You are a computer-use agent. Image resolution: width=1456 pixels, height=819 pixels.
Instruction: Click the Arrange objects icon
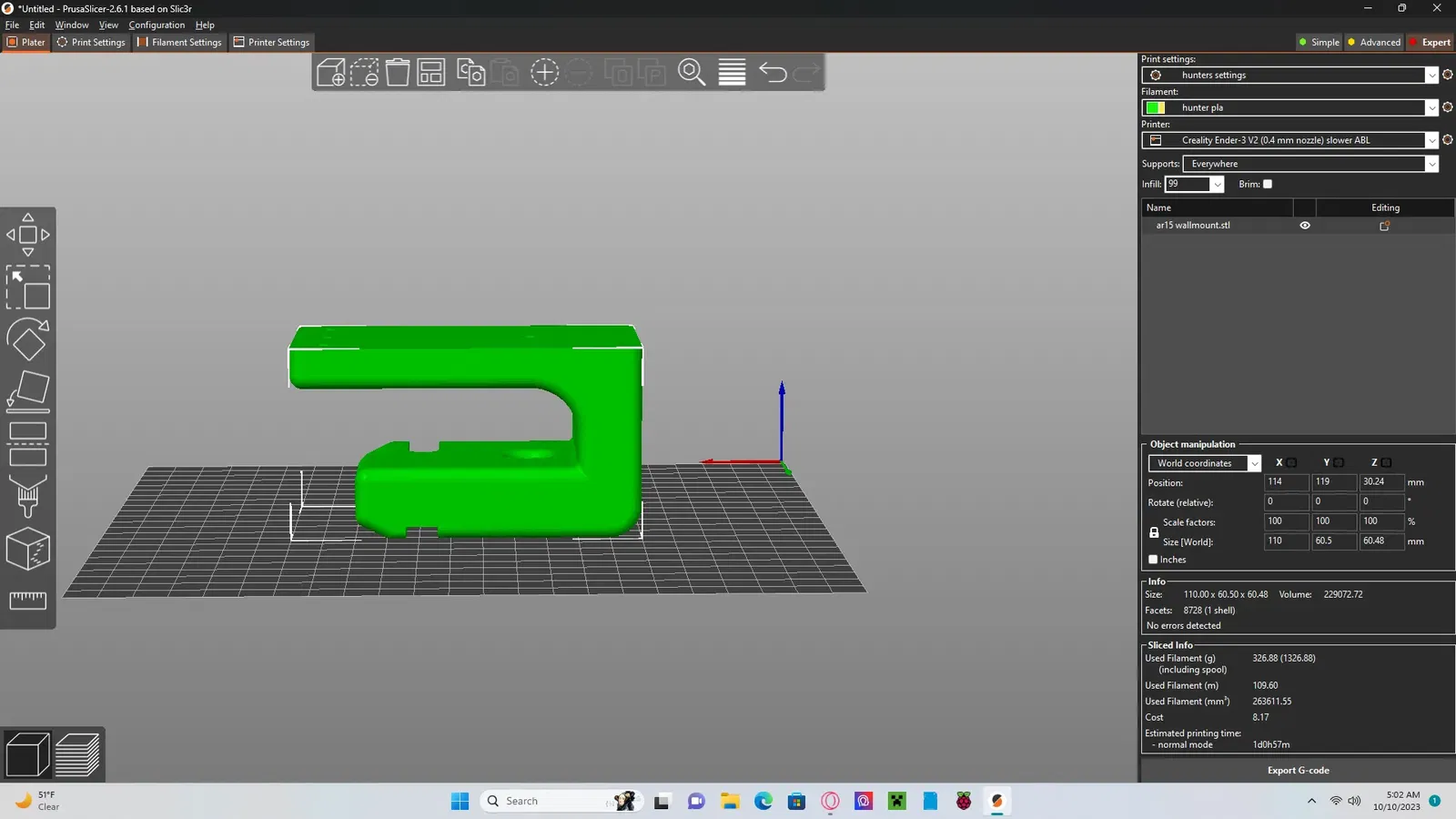tap(430, 72)
